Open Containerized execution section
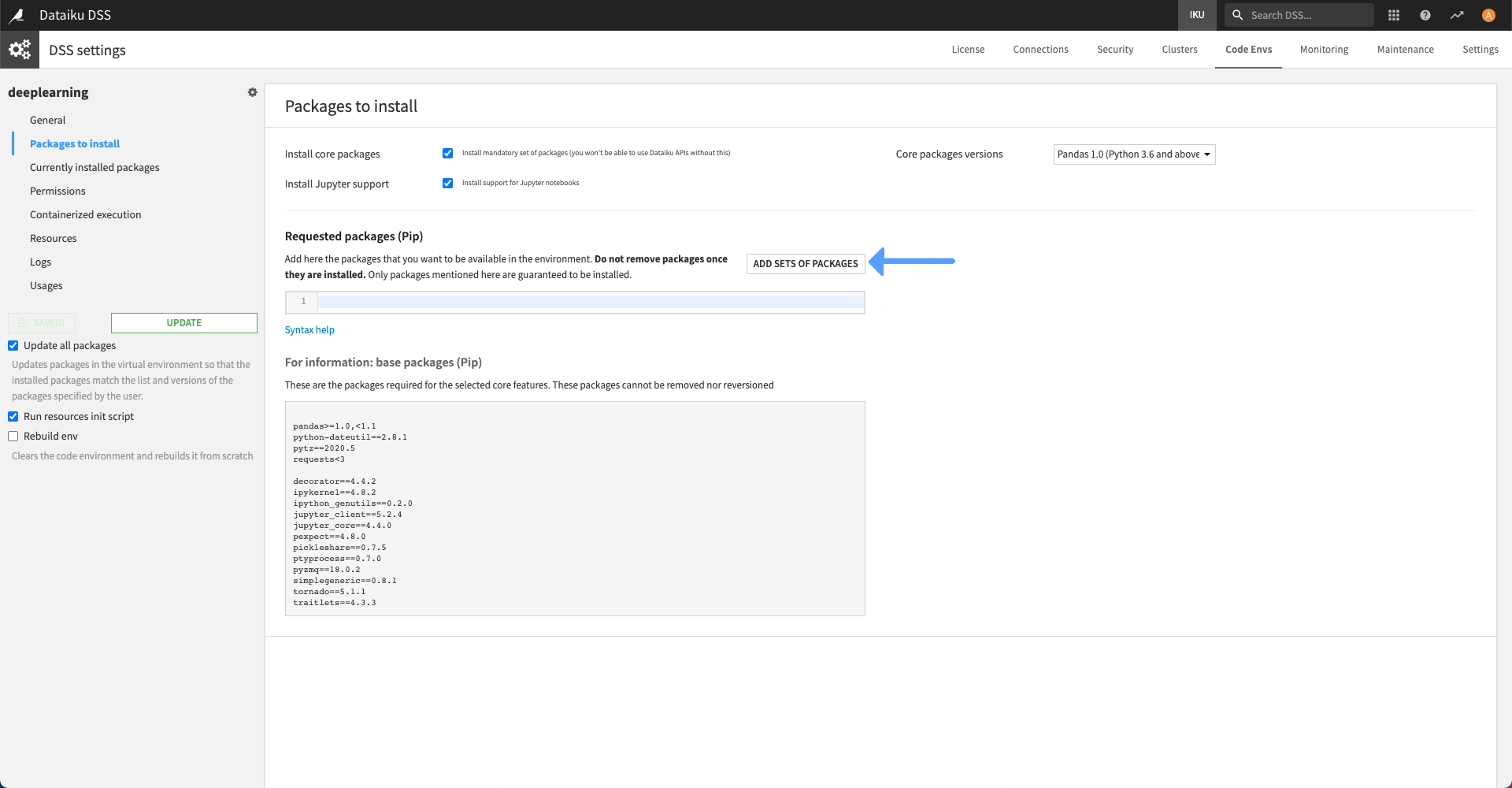Image resolution: width=1512 pixels, height=788 pixels. pyautogui.click(x=86, y=215)
